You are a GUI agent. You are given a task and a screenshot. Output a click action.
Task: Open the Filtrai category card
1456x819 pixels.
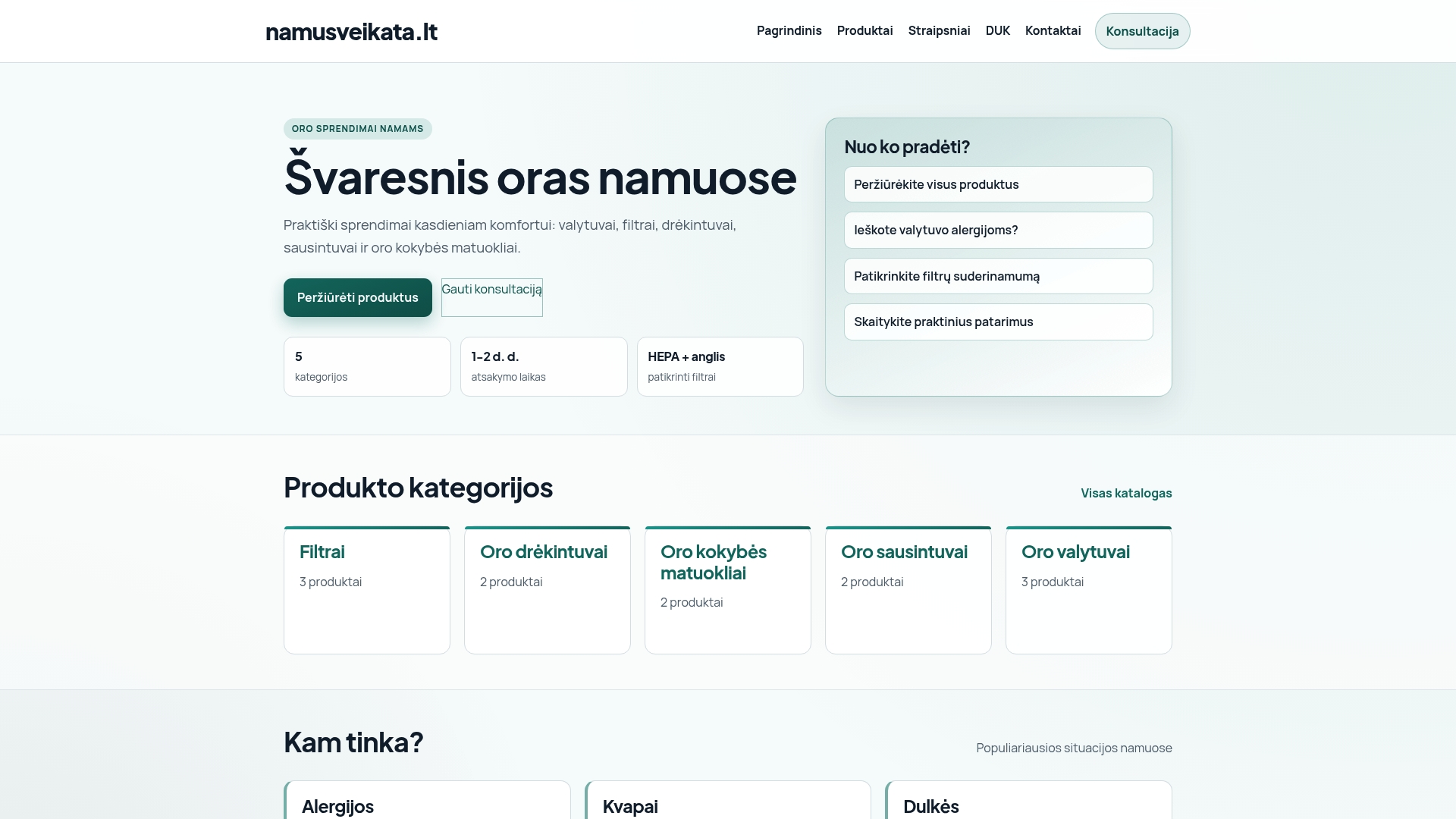tap(367, 590)
